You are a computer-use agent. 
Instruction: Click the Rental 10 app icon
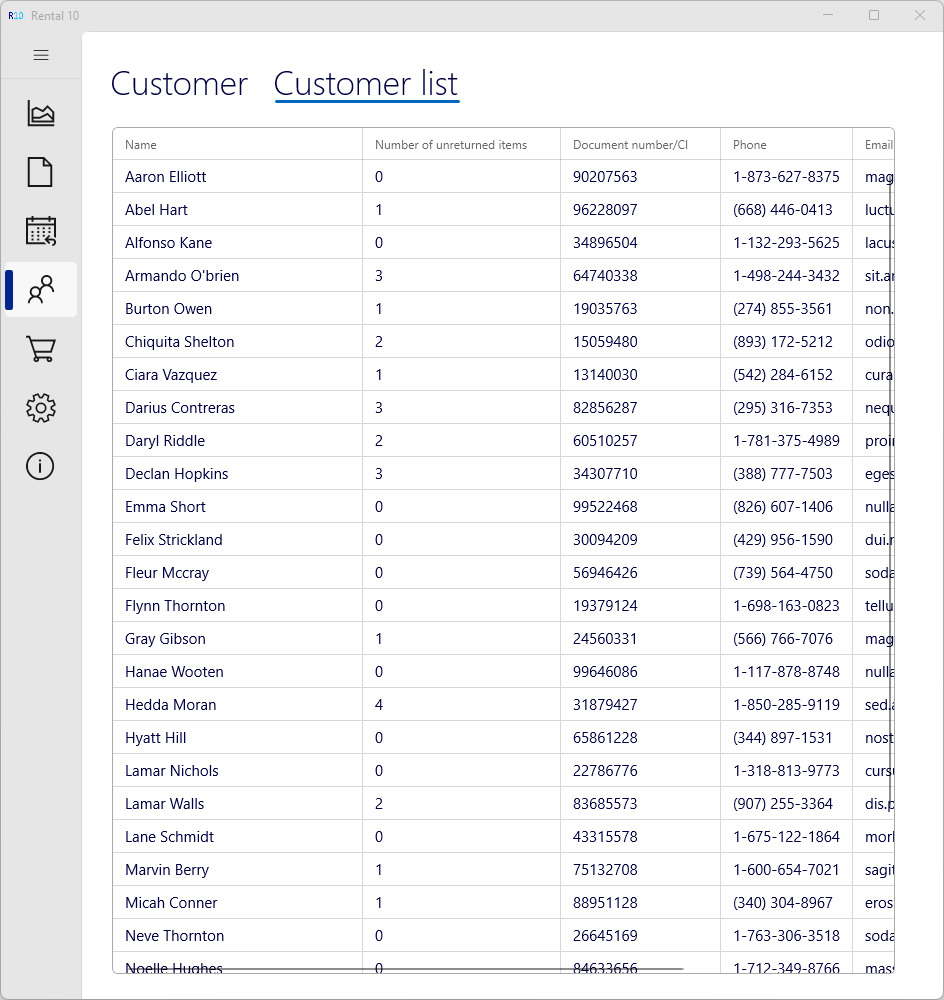(x=16, y=15)
